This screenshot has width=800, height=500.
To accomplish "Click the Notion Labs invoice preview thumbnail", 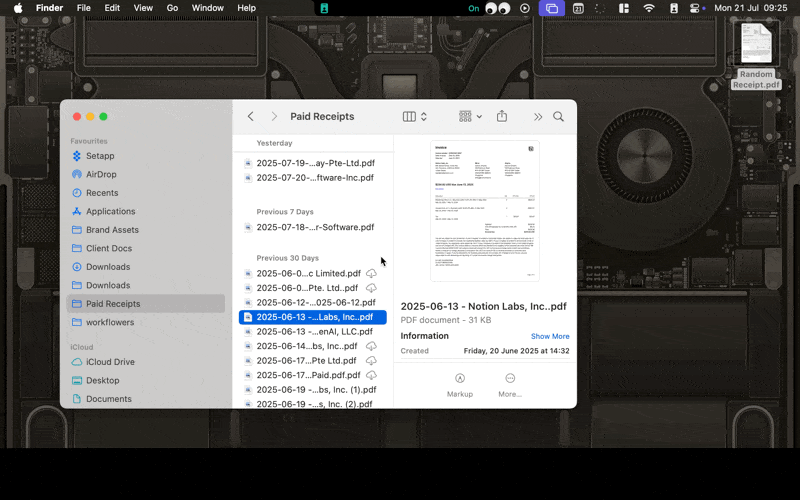I will (485, 211).
